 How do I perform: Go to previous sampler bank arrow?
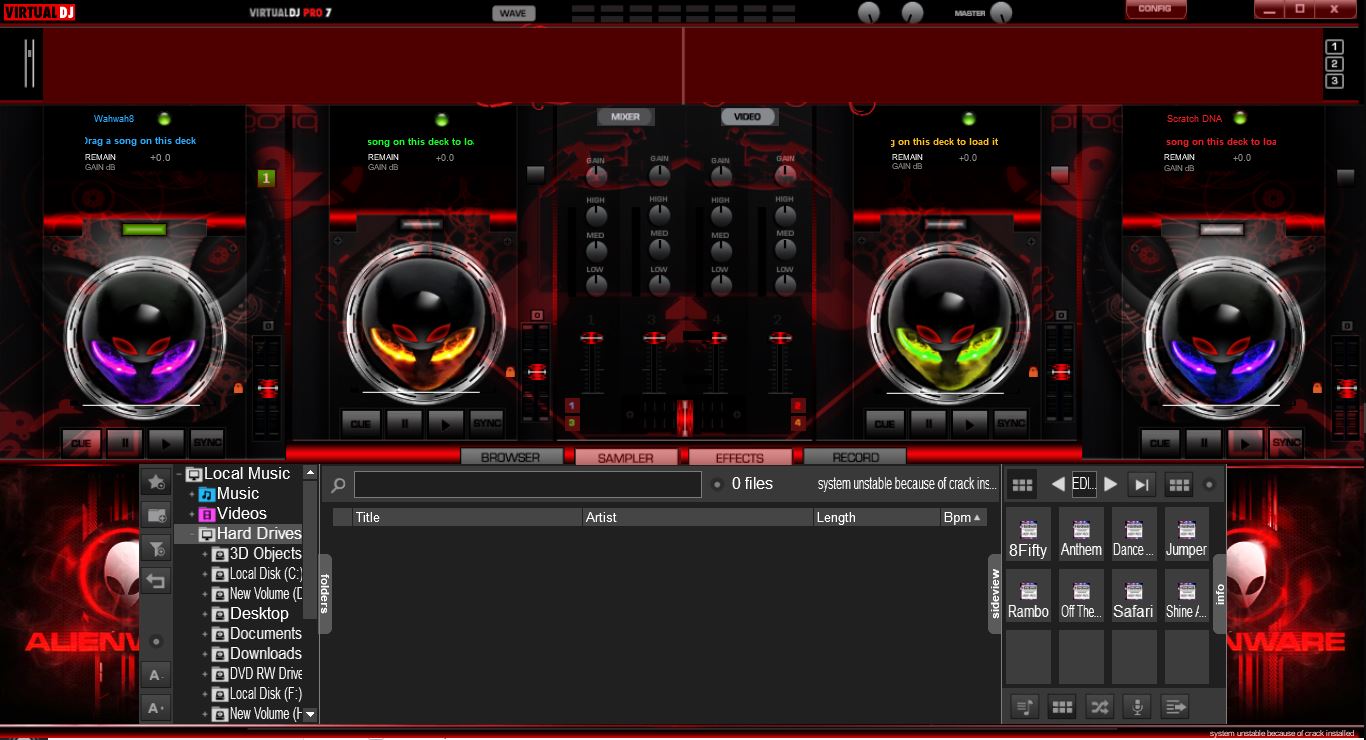point(1057,485)
